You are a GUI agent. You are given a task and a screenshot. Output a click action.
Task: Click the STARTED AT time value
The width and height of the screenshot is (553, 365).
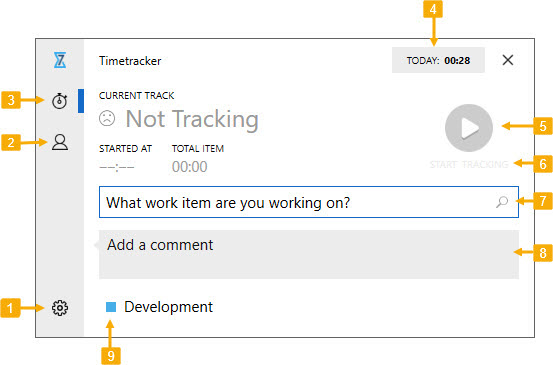117,167
